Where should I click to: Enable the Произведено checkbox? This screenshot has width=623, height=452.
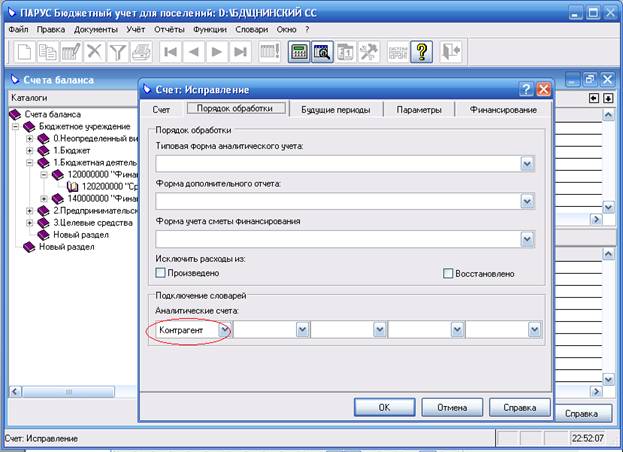click(x=161, y=273)
